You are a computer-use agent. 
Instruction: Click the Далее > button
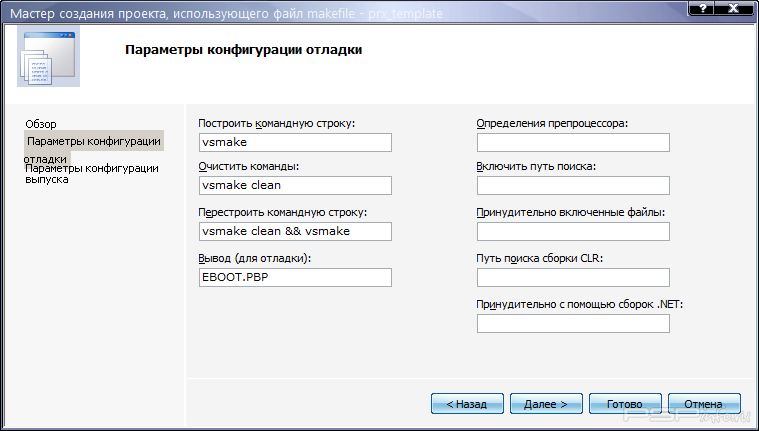tap(546, 403)
